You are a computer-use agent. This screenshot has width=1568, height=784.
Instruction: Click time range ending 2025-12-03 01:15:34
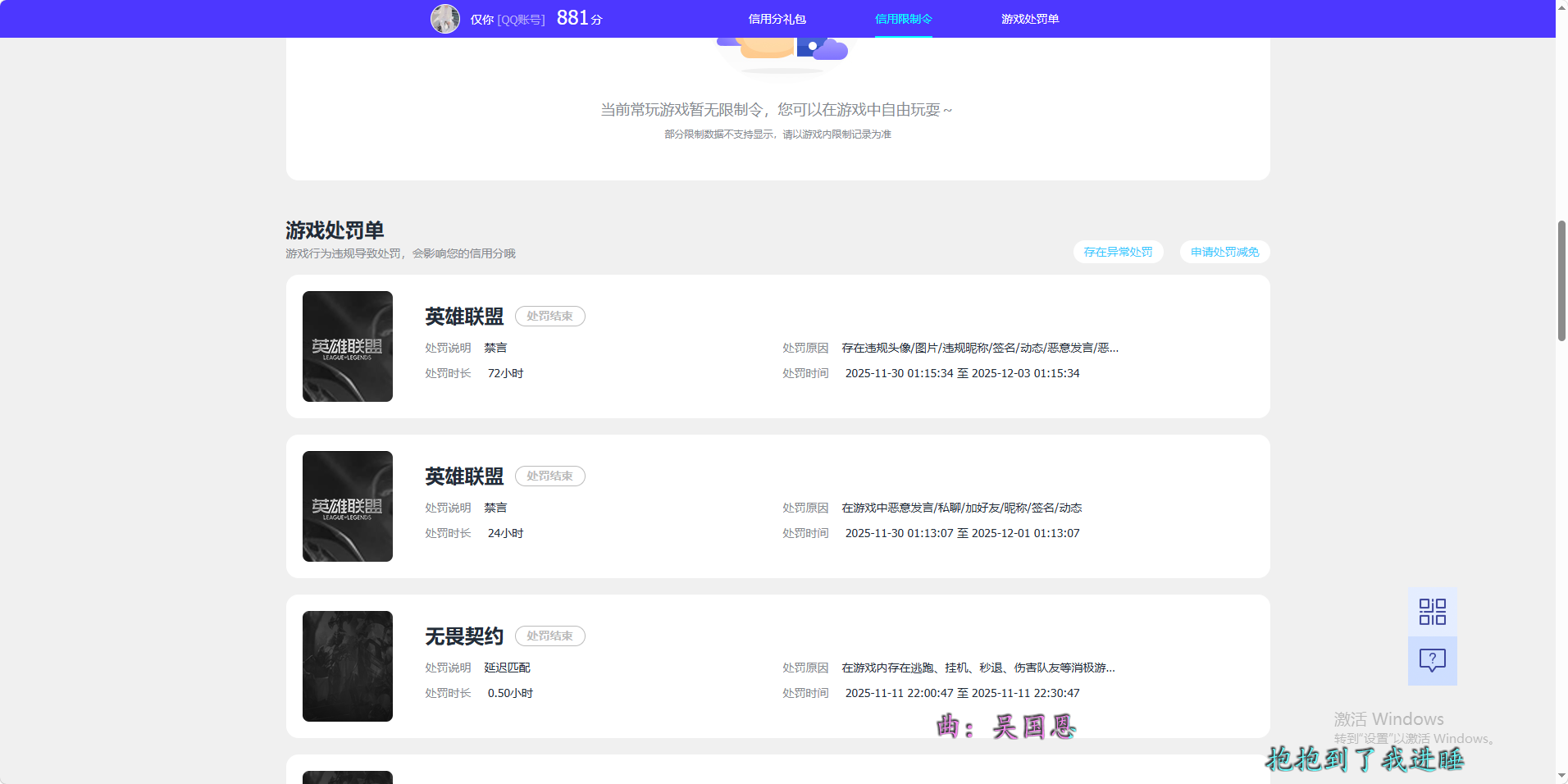(x=962, y=373)
